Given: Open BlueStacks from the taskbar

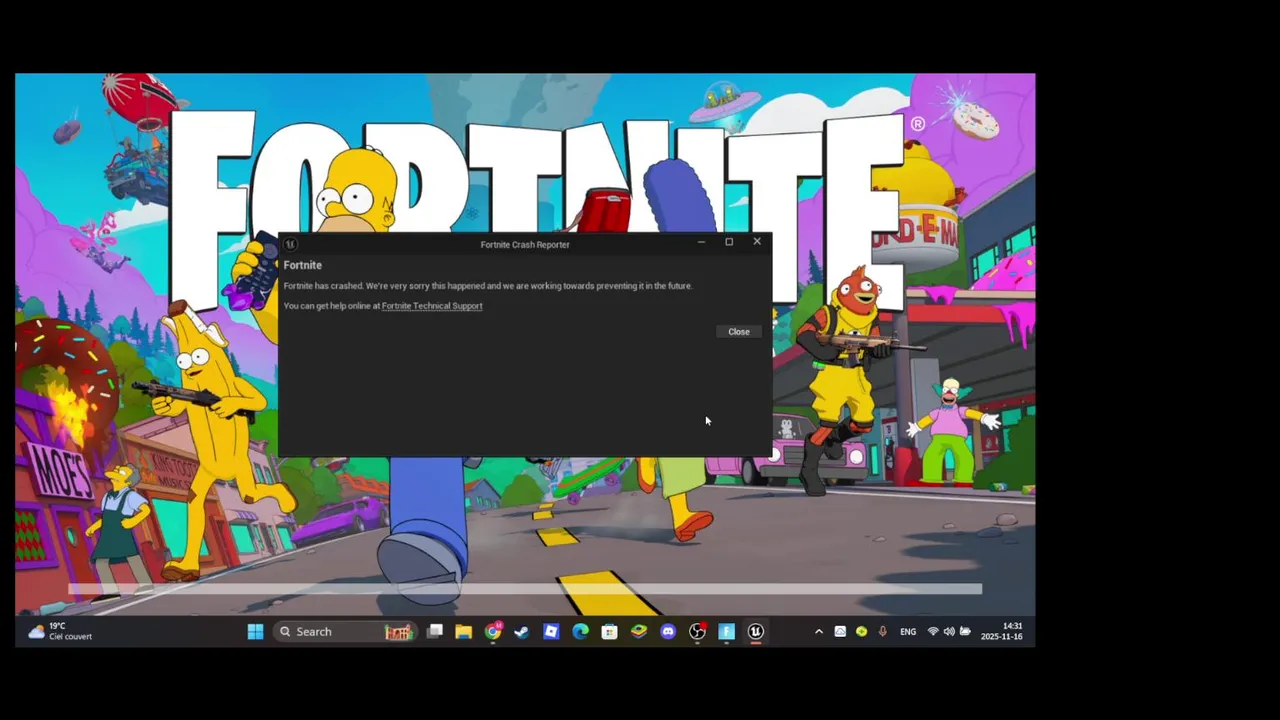Looking at the screenshot, I should (x=639, y=631).
